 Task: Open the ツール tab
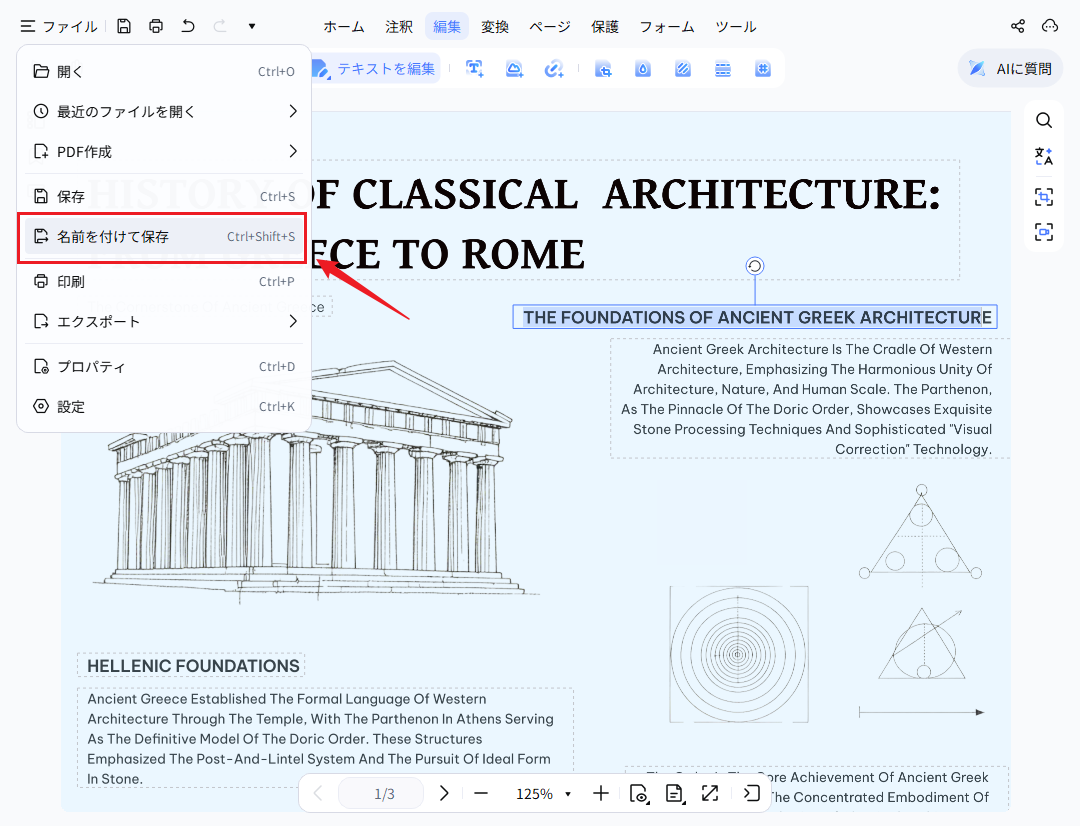736,27
